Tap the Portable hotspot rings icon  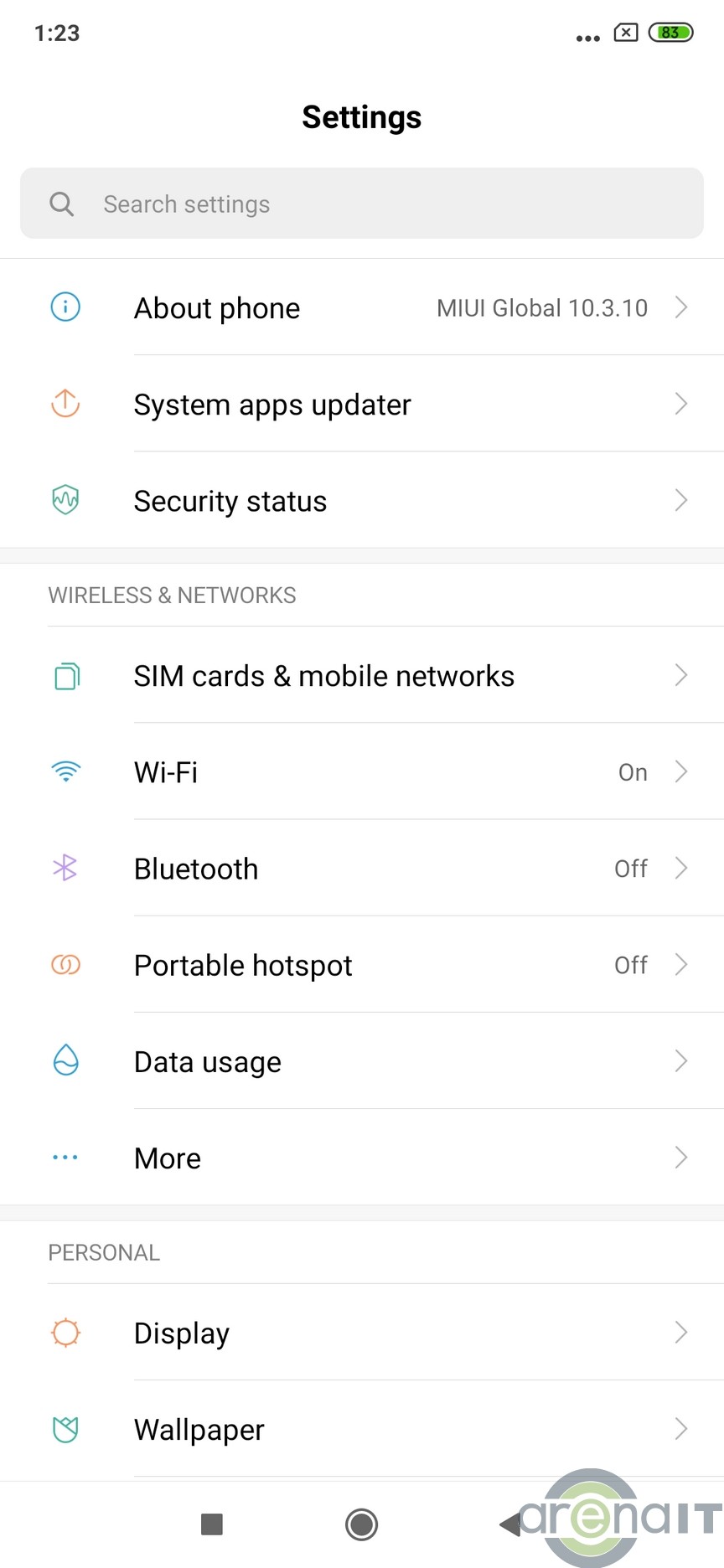click(65, 965)
